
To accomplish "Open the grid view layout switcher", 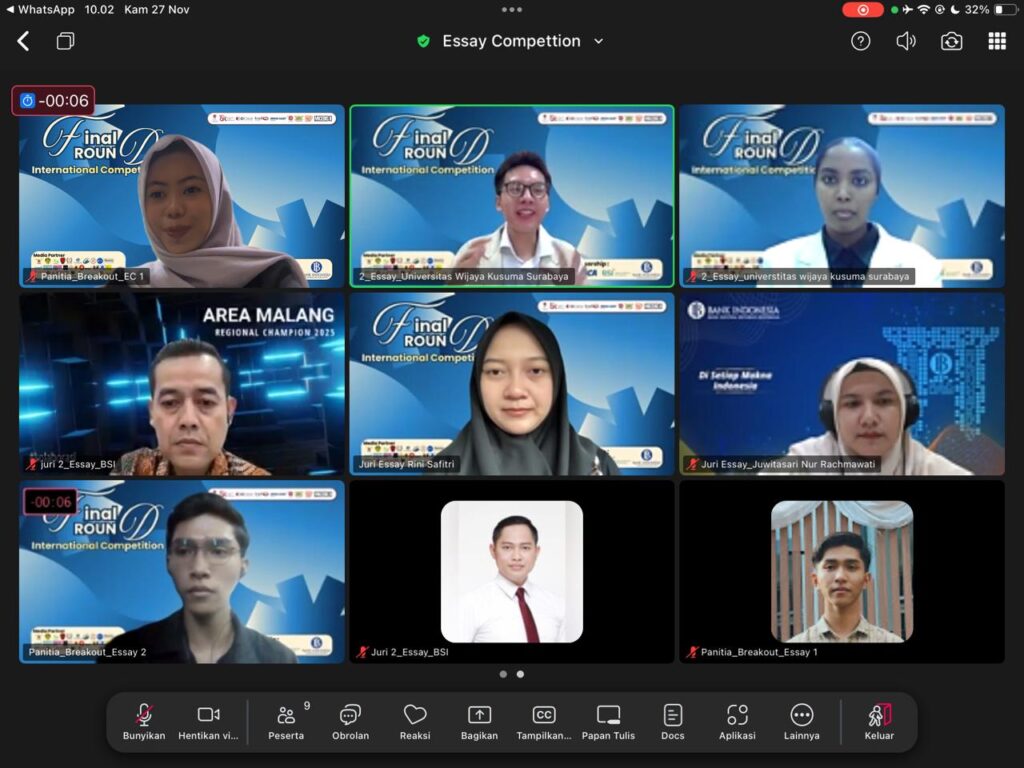I will (x=997, y=41).
